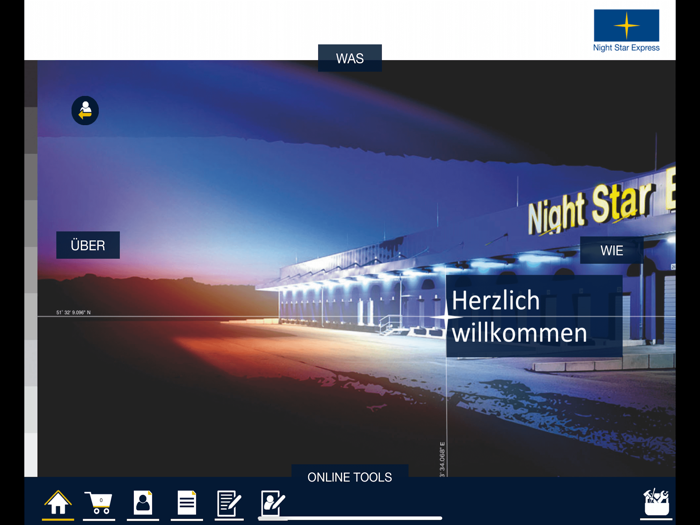
Task: Open the contact person document icon
Action: pos(143,503)
